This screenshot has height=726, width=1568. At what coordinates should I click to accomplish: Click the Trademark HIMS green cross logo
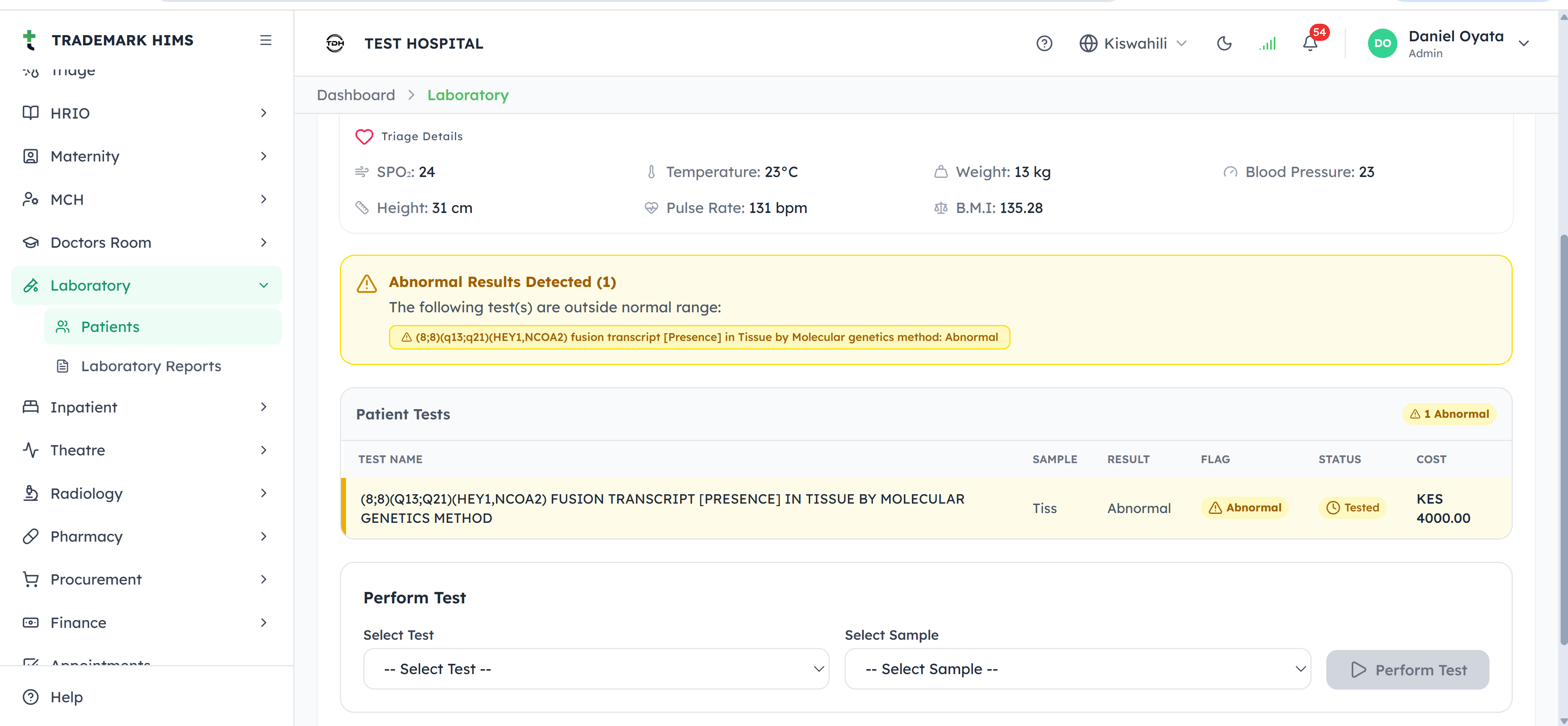[x=29, y=40]
